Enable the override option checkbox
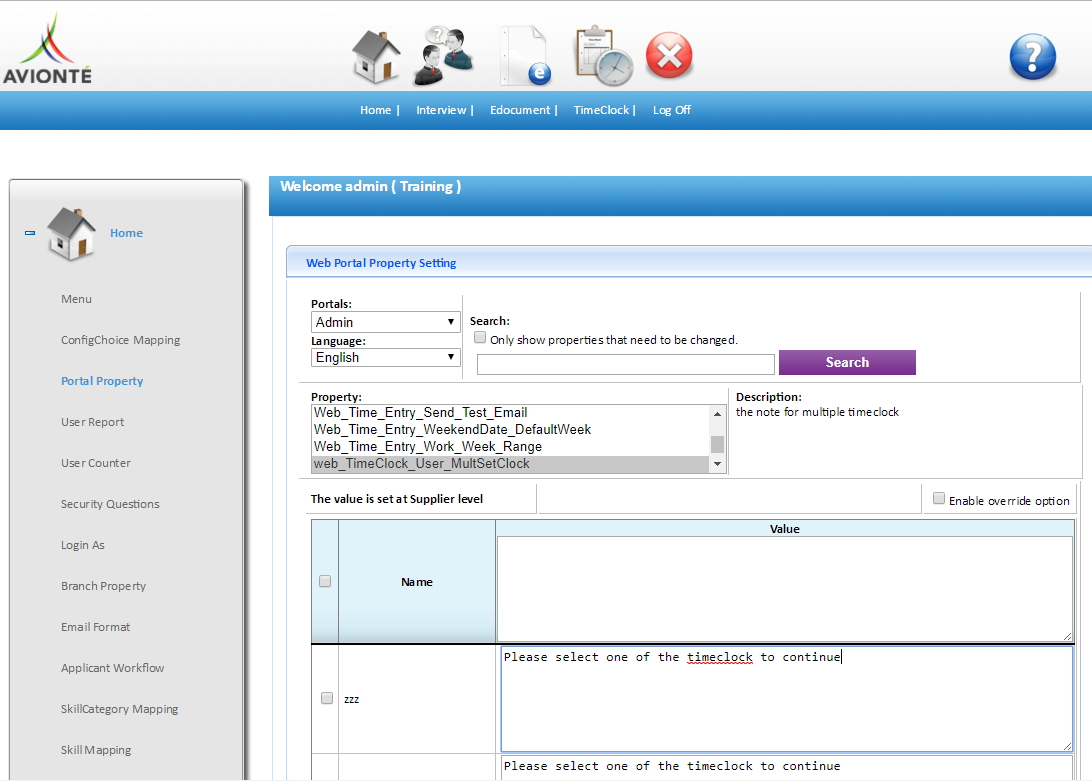1092x781 pixels. point(939,499)
